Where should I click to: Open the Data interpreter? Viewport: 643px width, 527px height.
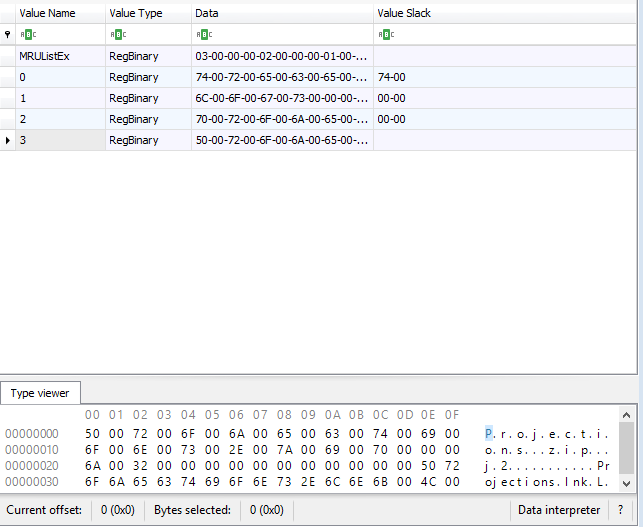point(558,510)
